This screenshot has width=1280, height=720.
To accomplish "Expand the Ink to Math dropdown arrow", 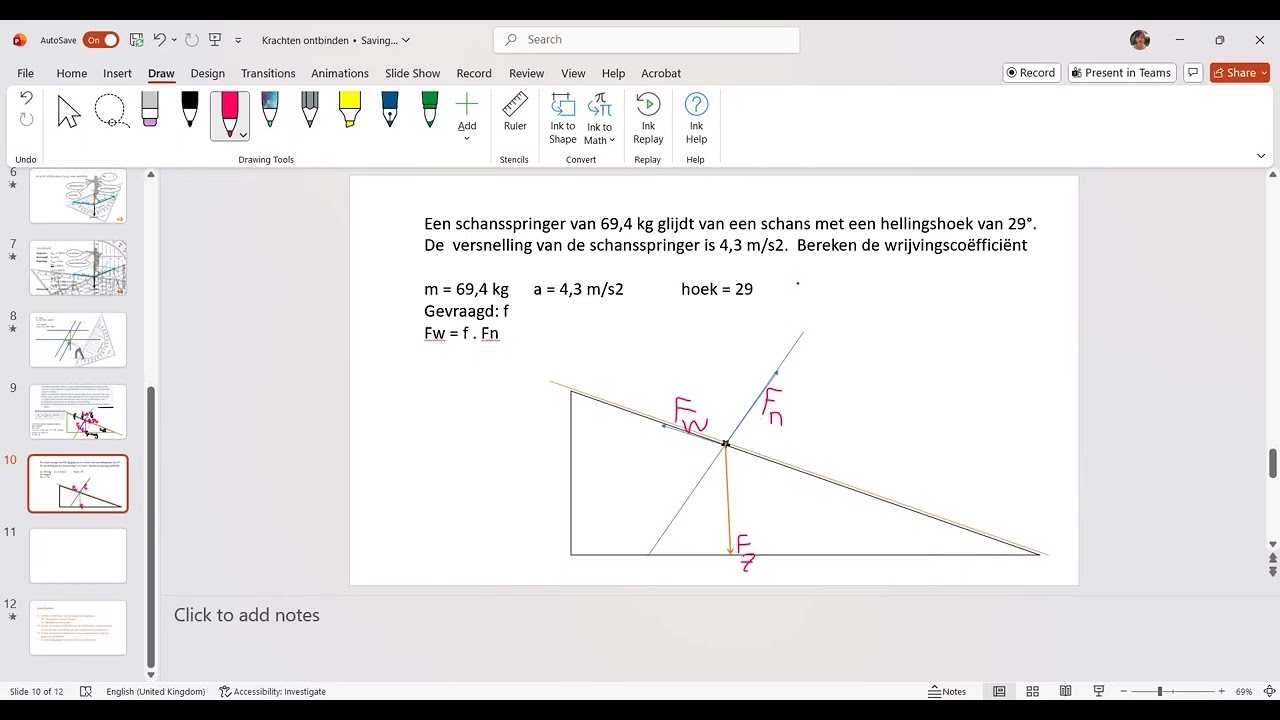I will point(612,140).
